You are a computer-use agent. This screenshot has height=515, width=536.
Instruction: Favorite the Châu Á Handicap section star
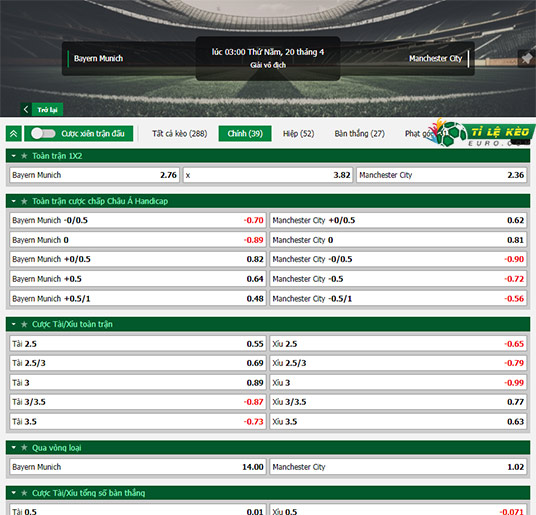[24, 201]
